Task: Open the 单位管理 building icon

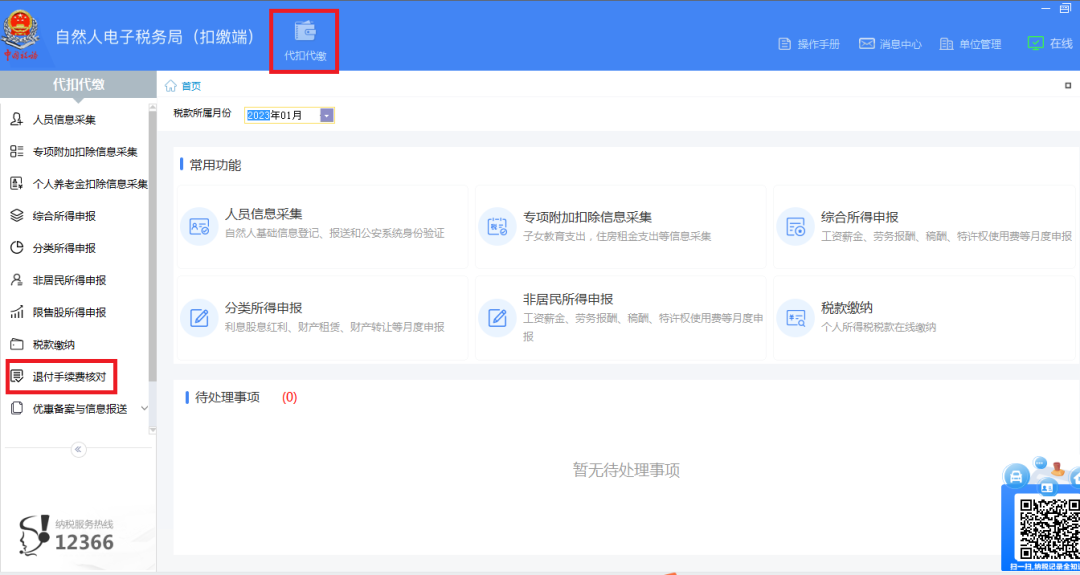Action: 946,44
